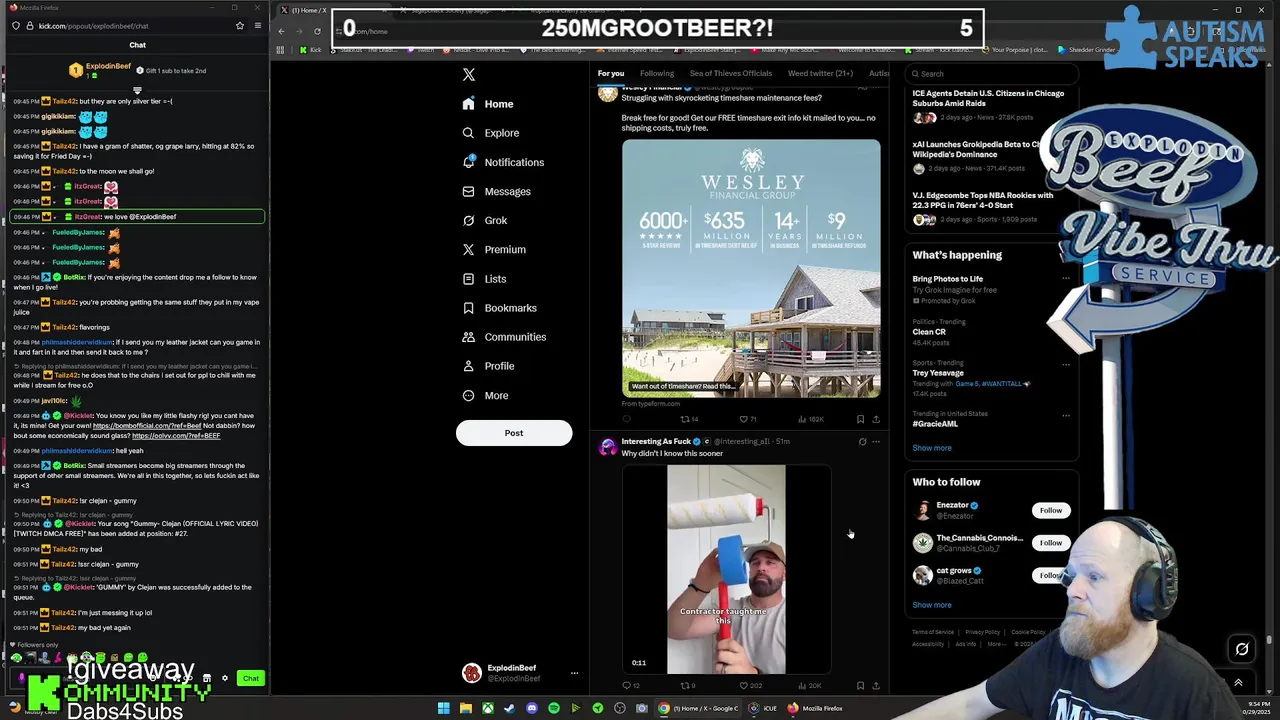Image resolution: width=1280 pixels, height=720 pixels.
Task: Open the Wesley Financial Group ad image
Action: pos(751,268)
